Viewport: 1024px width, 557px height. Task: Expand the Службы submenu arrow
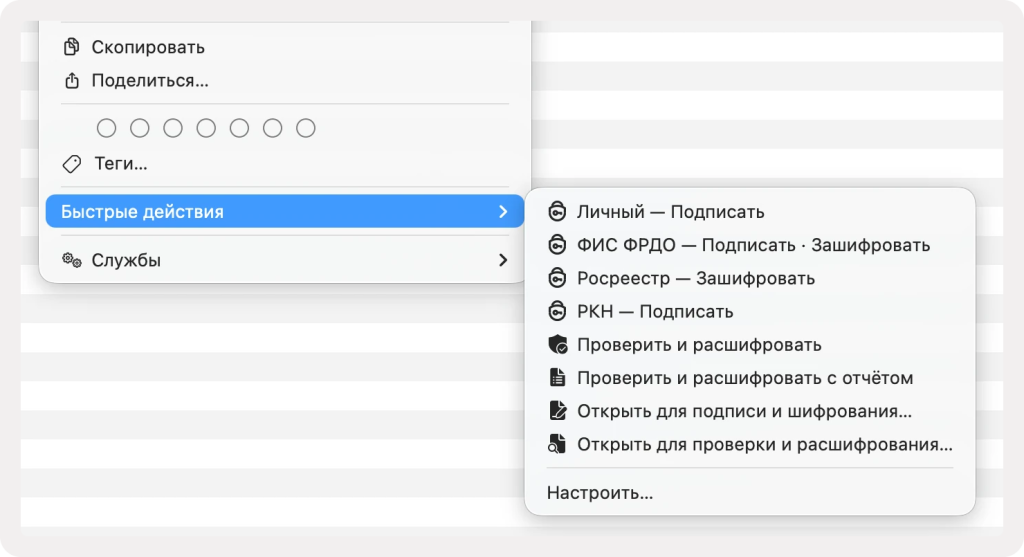503,260
